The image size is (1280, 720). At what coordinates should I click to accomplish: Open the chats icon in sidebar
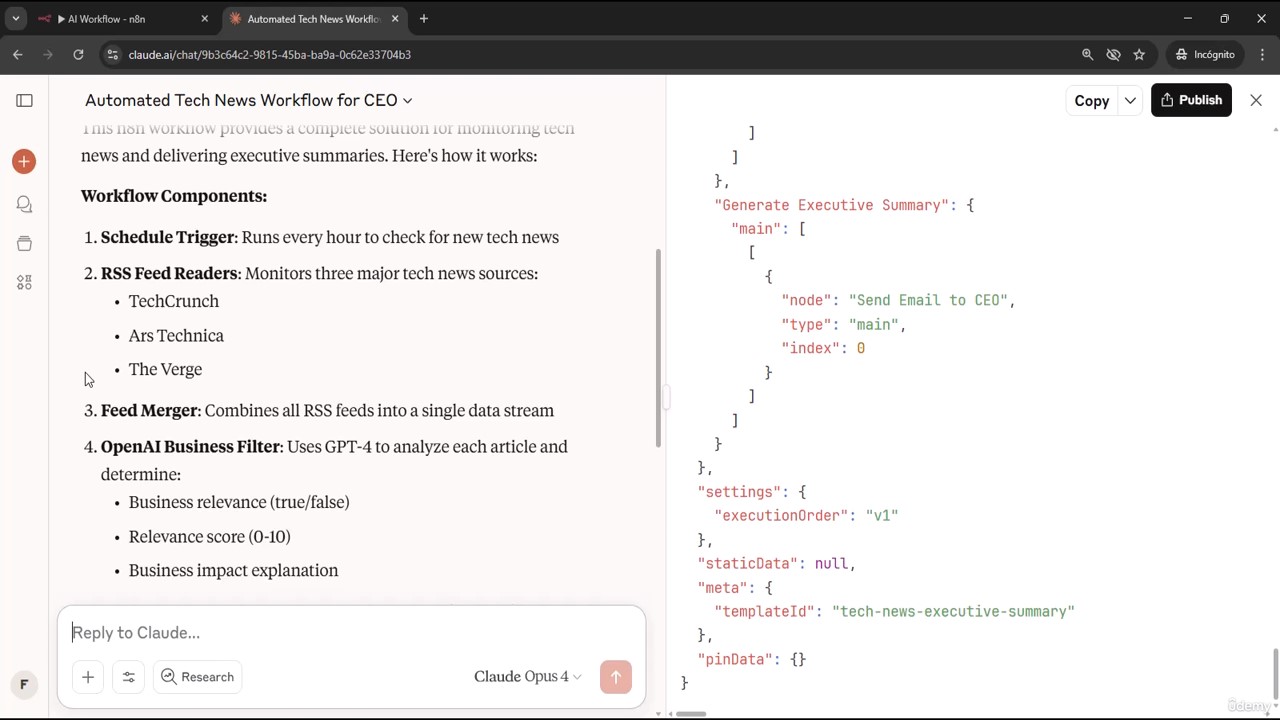[24, 204]
